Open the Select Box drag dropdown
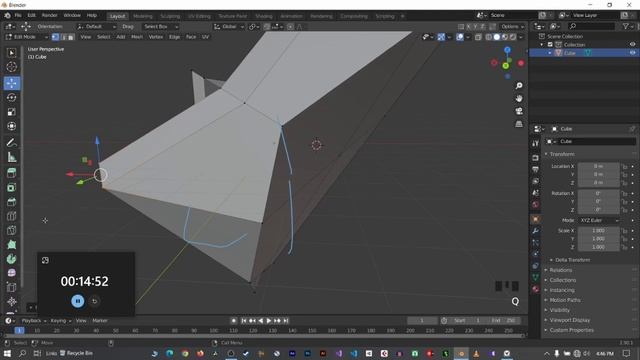 point(160,27)
